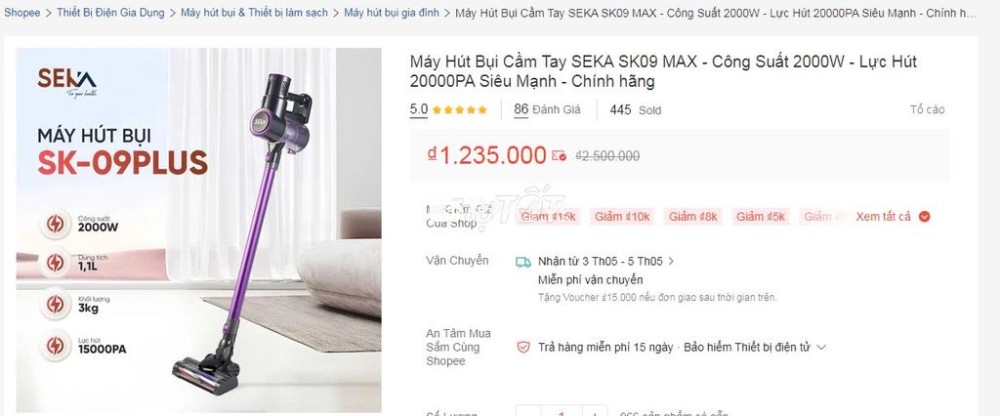Click the 15000PA suction lightning icon
The width and height of the screenshot is (1000, 416).
pos(55,345)
